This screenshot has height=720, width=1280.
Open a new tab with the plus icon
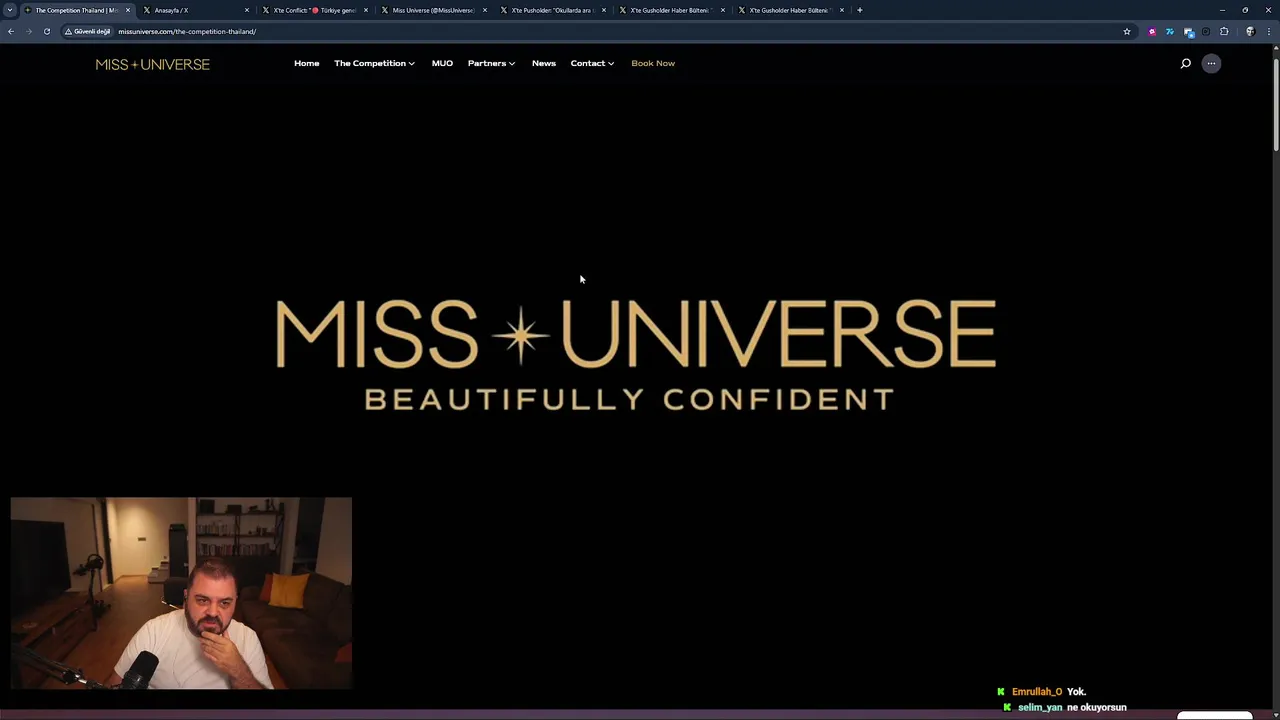point(860,10)
